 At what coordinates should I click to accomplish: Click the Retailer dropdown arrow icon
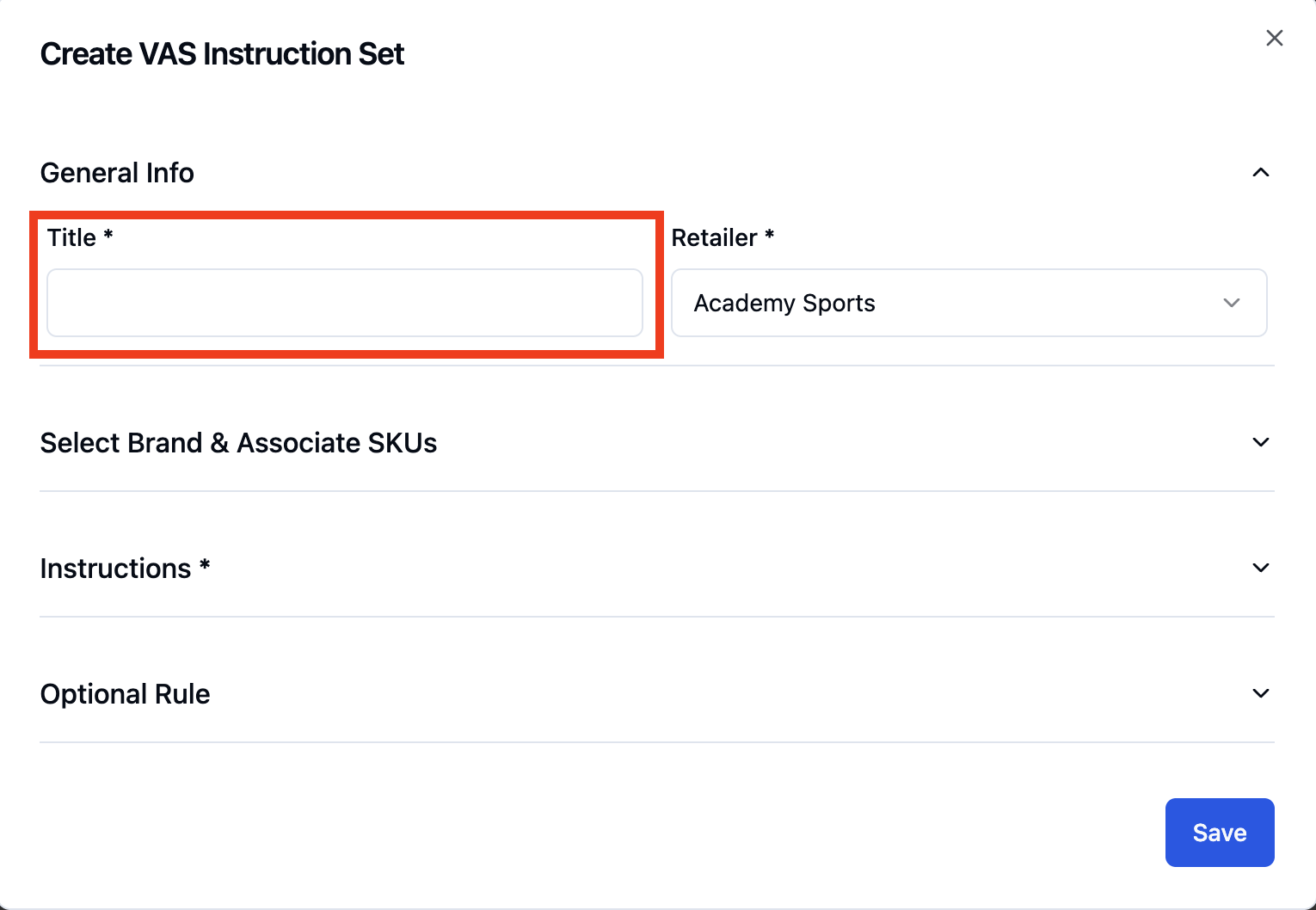1231,303
